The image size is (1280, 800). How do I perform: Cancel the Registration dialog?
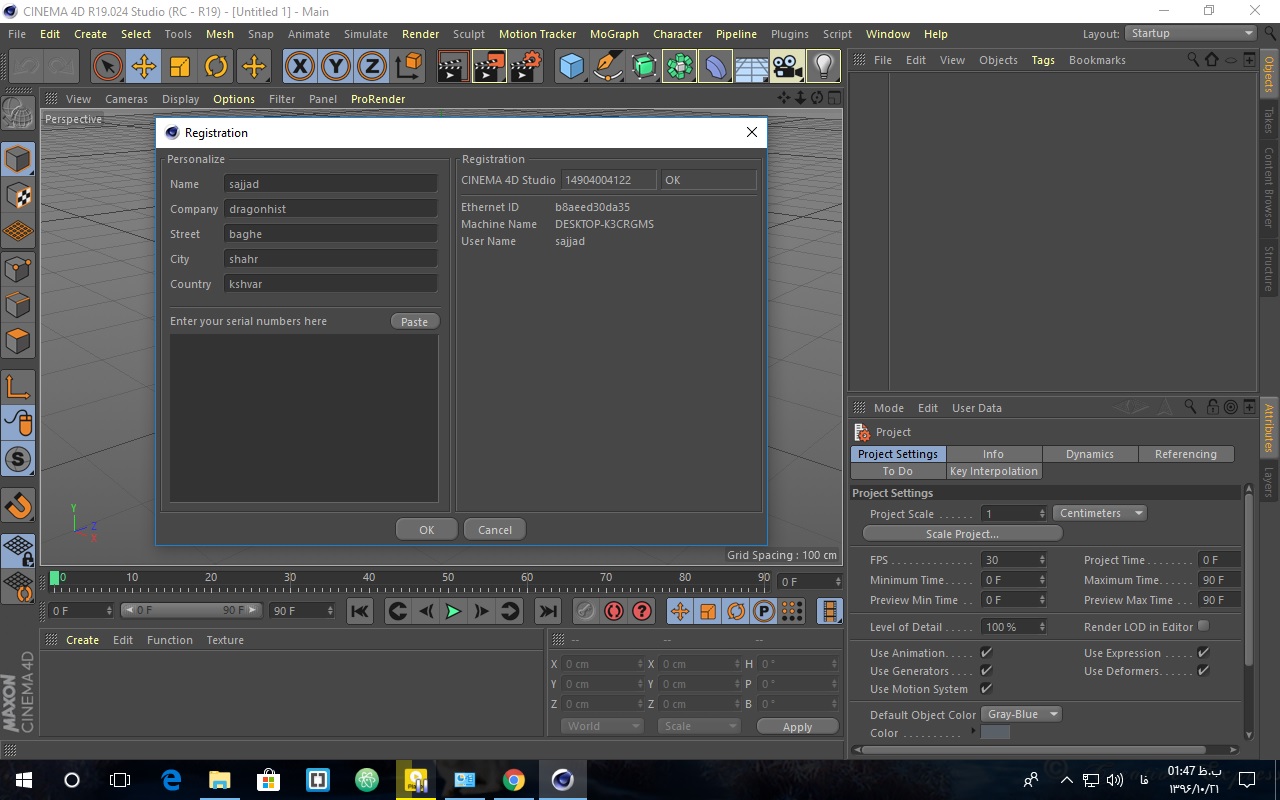point(495,530)
